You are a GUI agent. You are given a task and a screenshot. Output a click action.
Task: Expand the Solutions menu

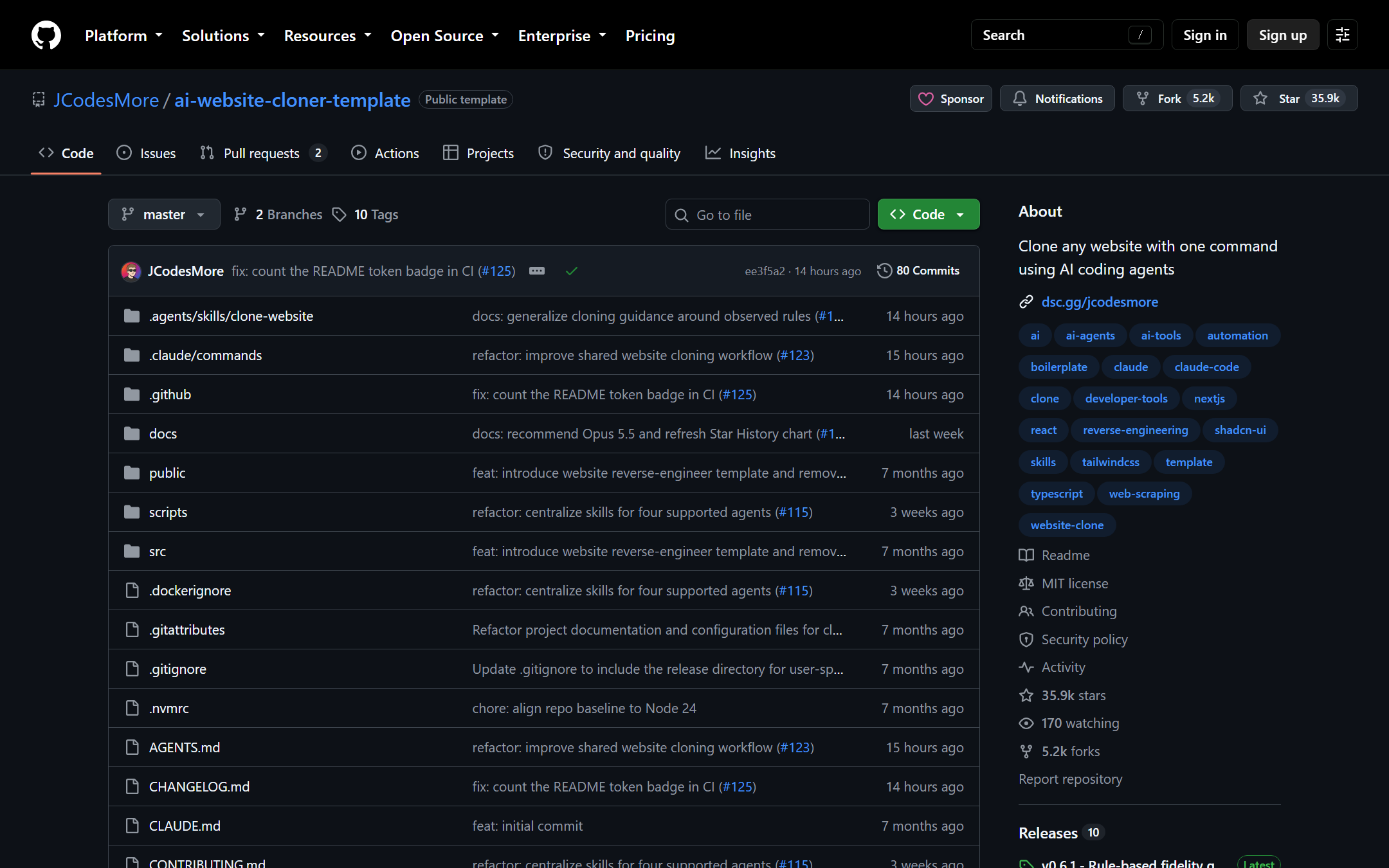click(223, 35)
